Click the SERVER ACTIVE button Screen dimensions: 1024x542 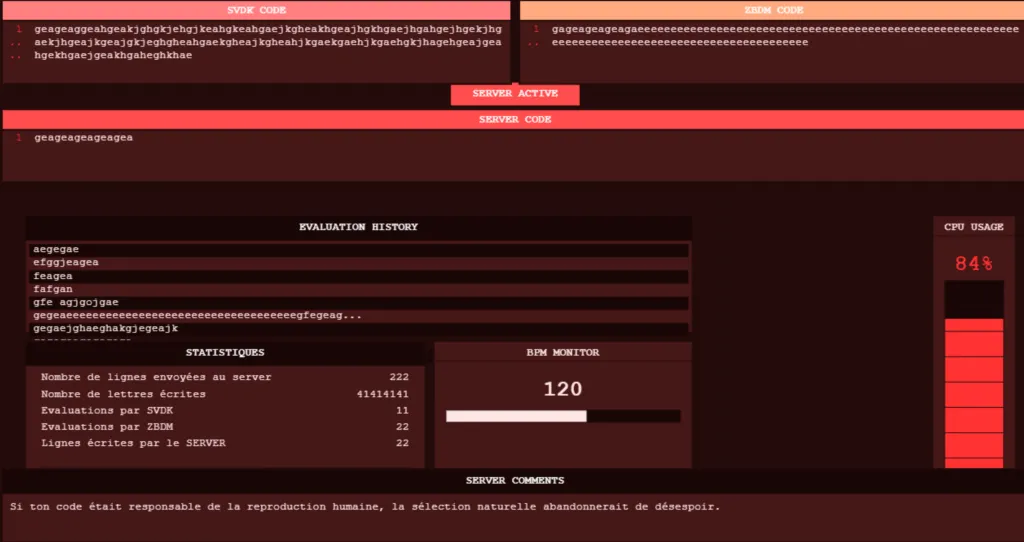coord(514,94)
